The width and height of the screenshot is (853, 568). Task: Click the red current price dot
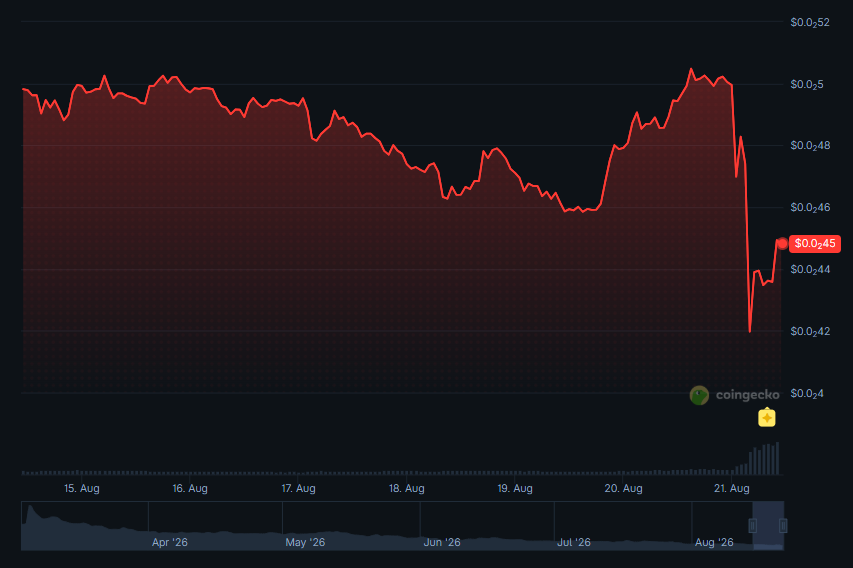point(782,244)
